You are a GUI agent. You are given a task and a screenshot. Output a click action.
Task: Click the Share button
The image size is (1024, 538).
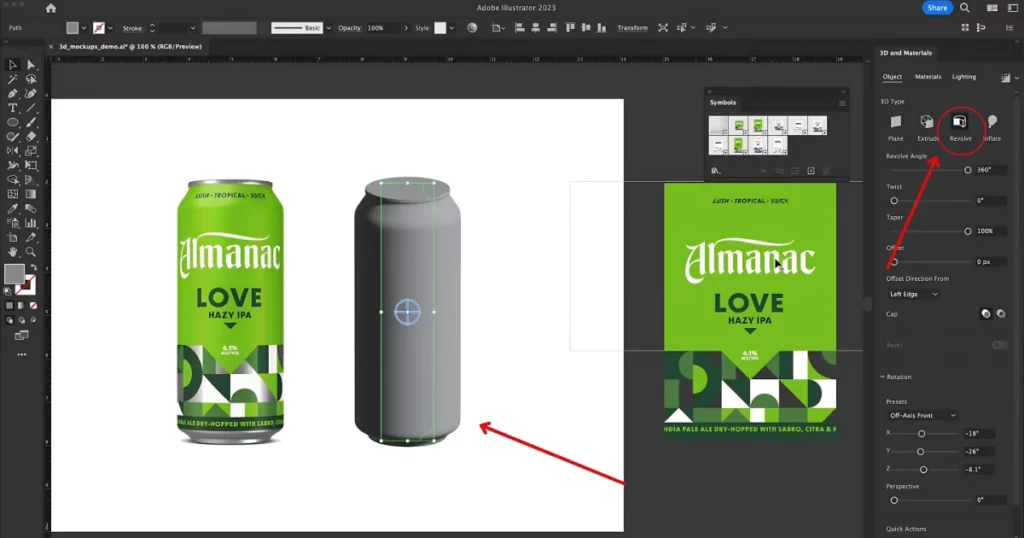[937, 8]
